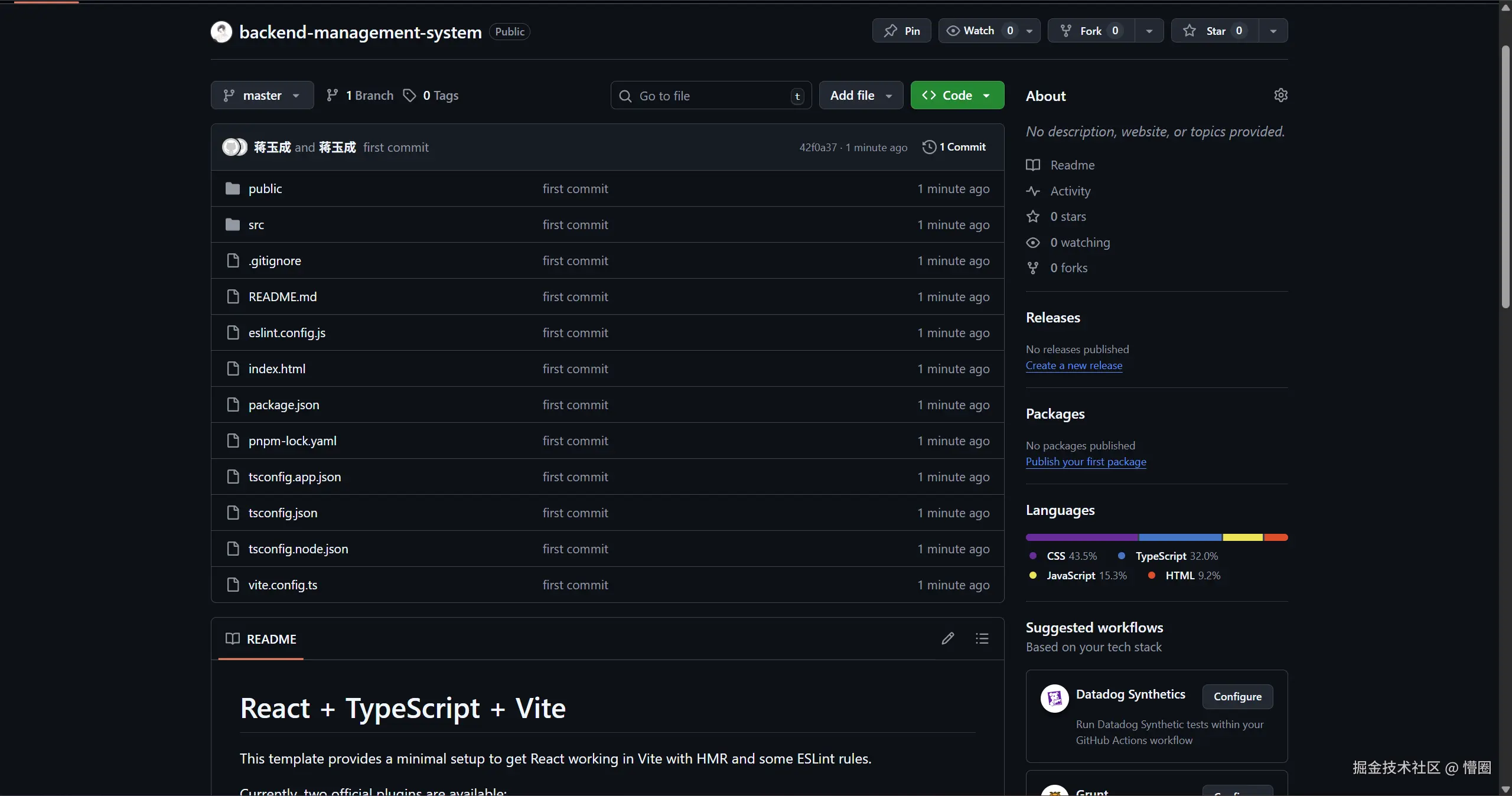
Task: Expand the Add file dropdown
Action: 861,95
